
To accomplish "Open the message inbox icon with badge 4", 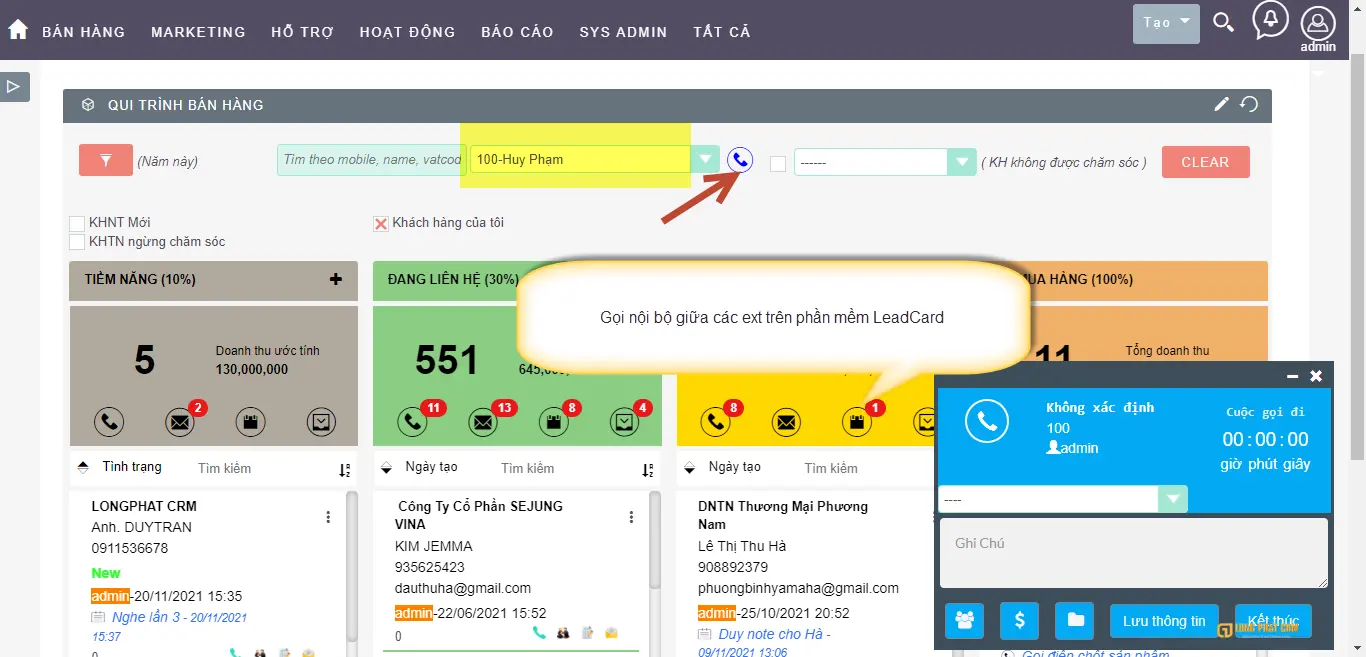I will (x=624, y=422).
